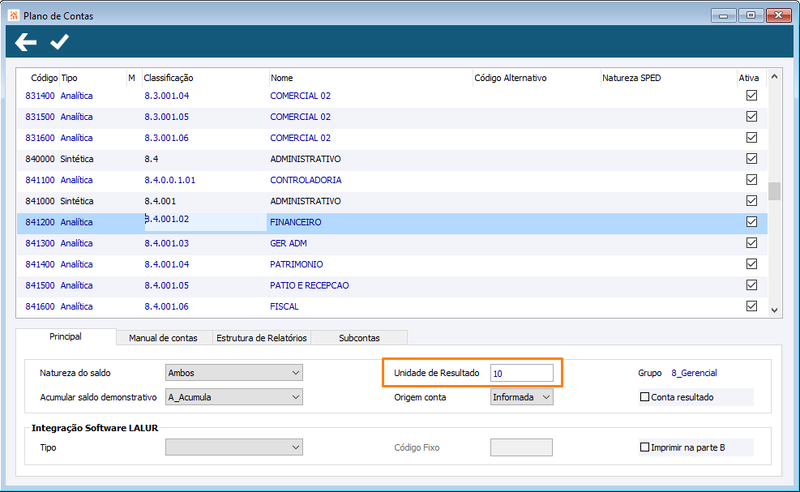Click the table scroll up arrow
Image resolution: width=800 pixels, height=492 pixels.
pyautogui.click(x=774, y=77)
